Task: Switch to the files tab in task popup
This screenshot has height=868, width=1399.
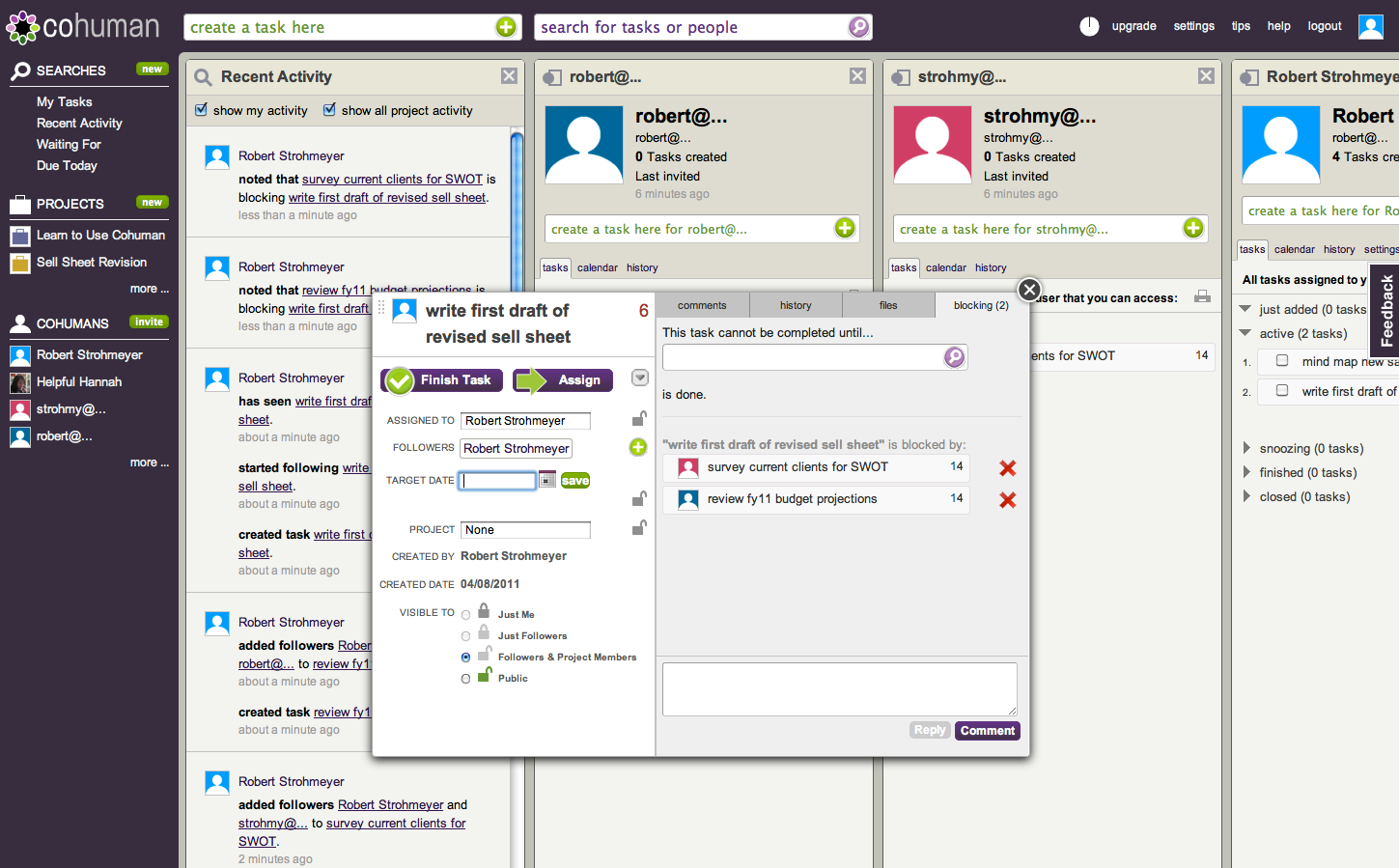Action: pos(888,305)
